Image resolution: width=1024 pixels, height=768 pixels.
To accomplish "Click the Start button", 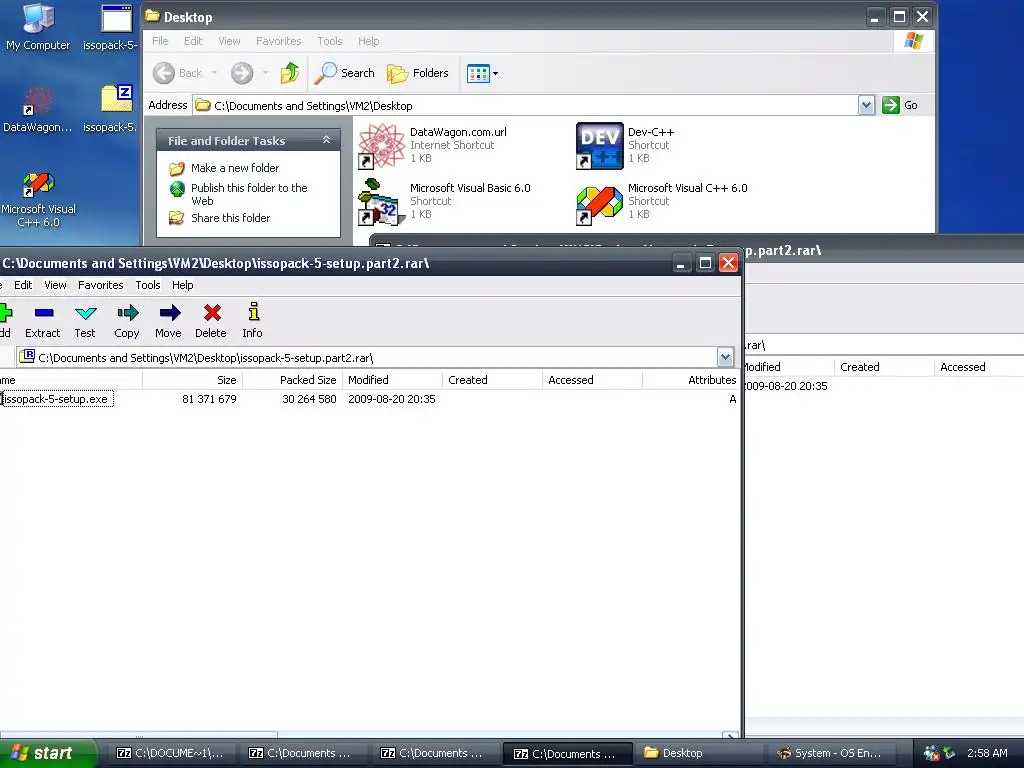I will click(48, 753).
